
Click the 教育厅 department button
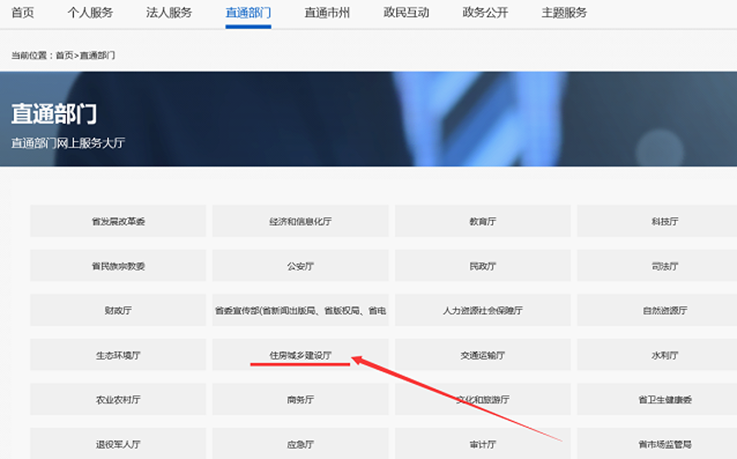point(482,221)
